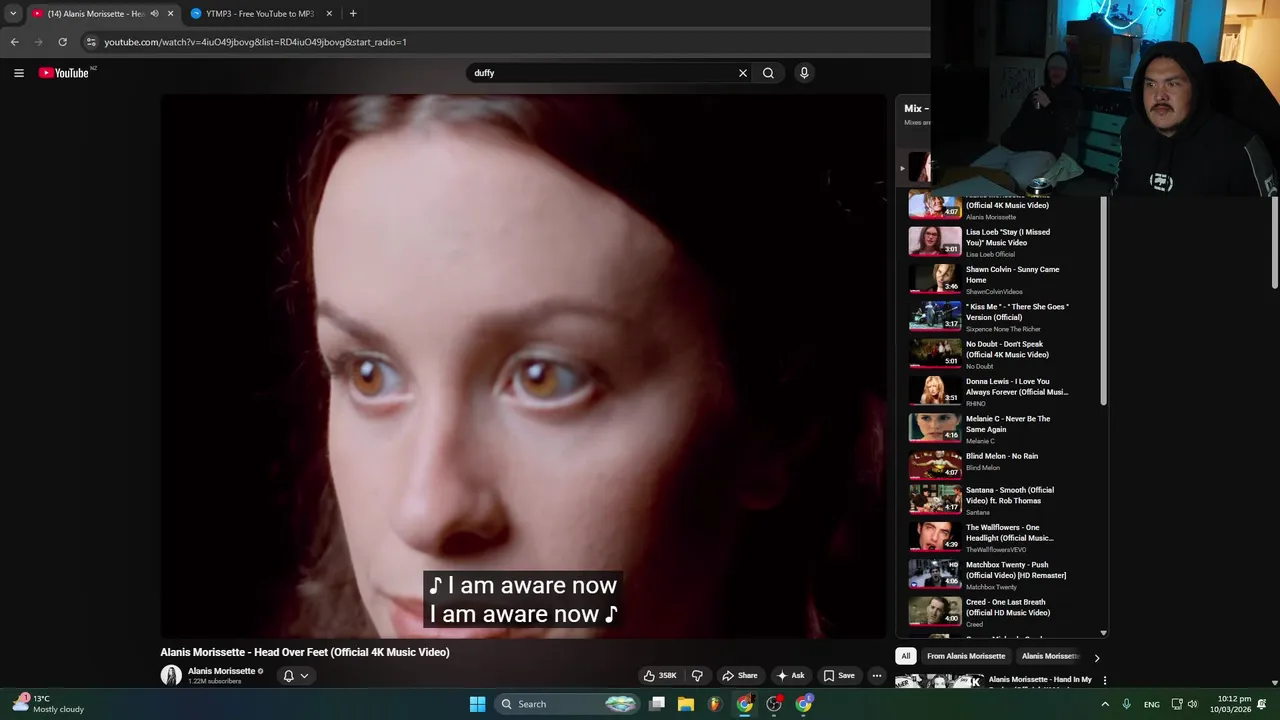1280x720 pixels.
Task: Open the three-dot more actions menu
Action: [x=877, y=676]
